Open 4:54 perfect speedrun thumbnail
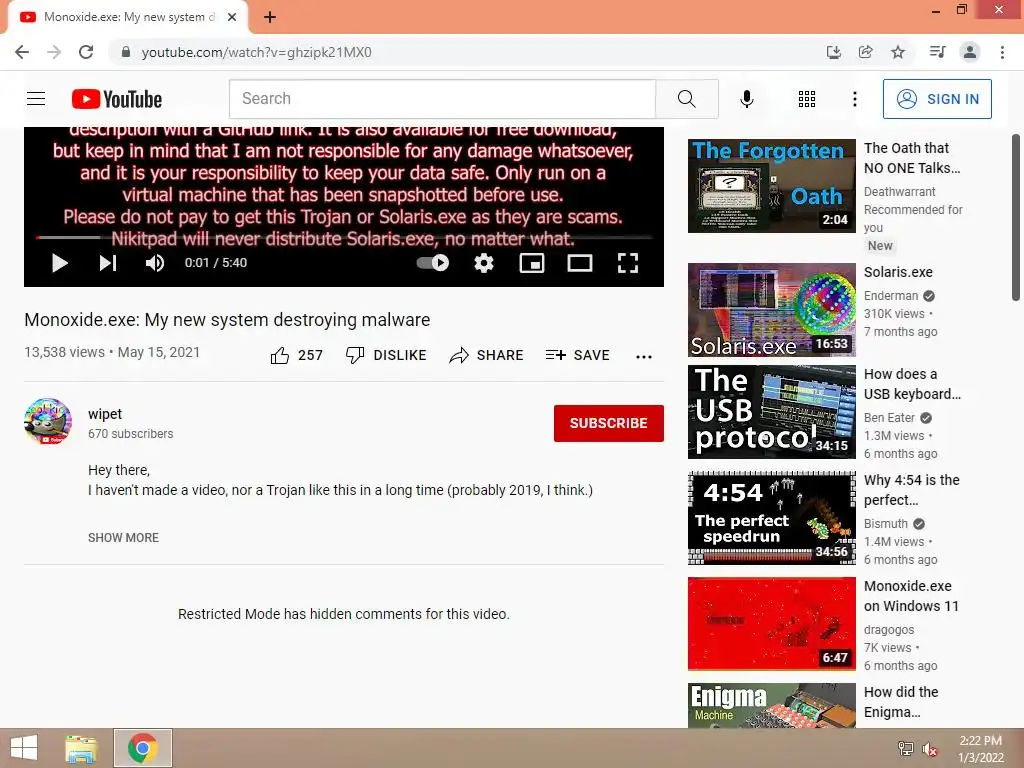This screenshot has width=1024, height=768. coord(772,518)
